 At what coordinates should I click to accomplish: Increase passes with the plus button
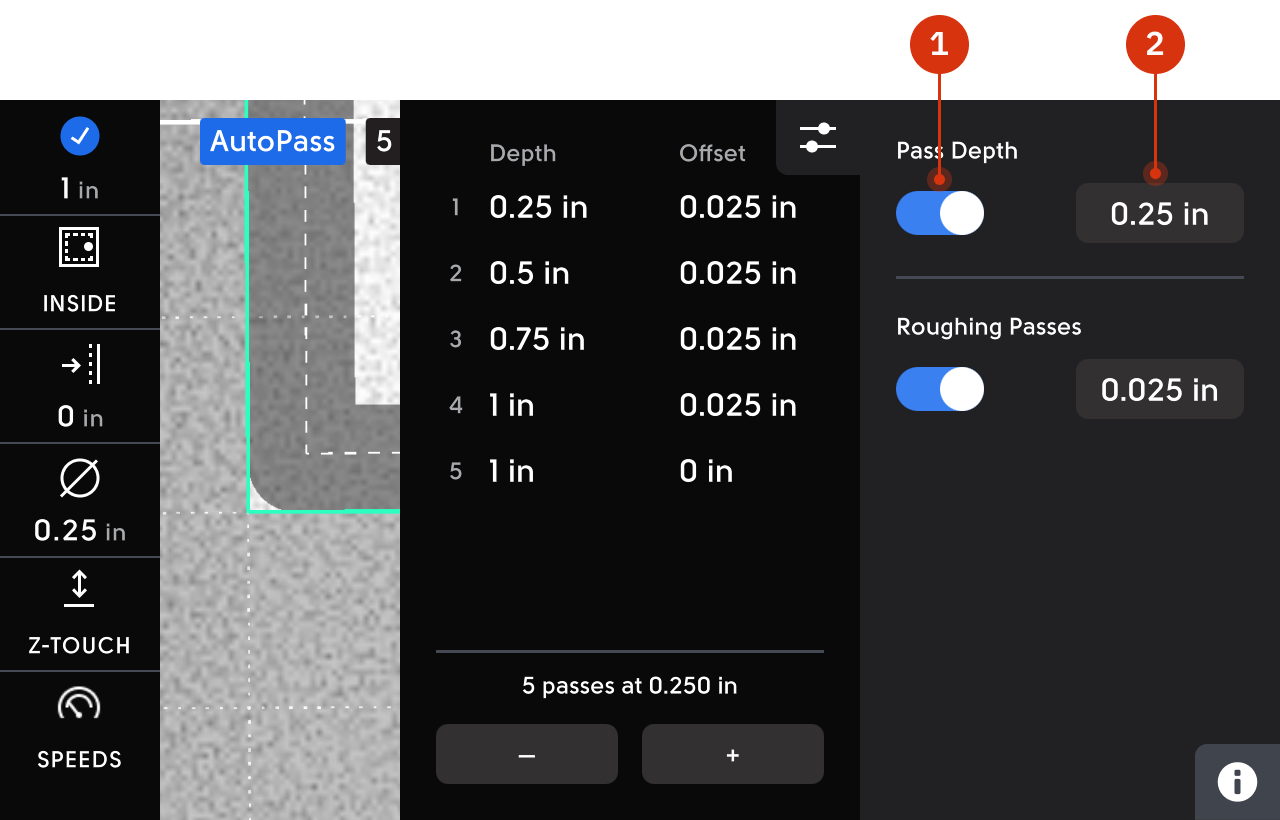[x=732, y=754]
